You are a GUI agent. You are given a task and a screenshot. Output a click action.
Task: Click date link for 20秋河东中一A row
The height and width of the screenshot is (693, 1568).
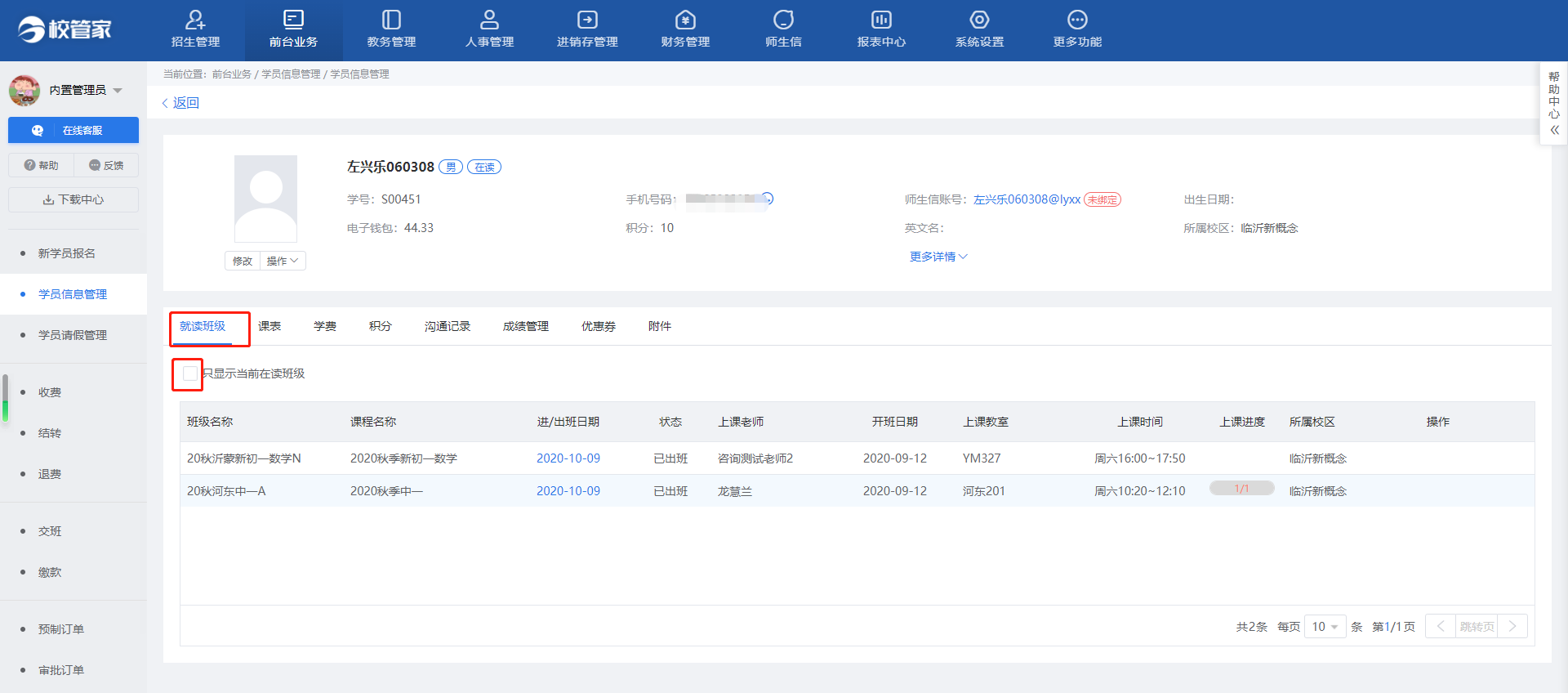(x=568, y=491)
